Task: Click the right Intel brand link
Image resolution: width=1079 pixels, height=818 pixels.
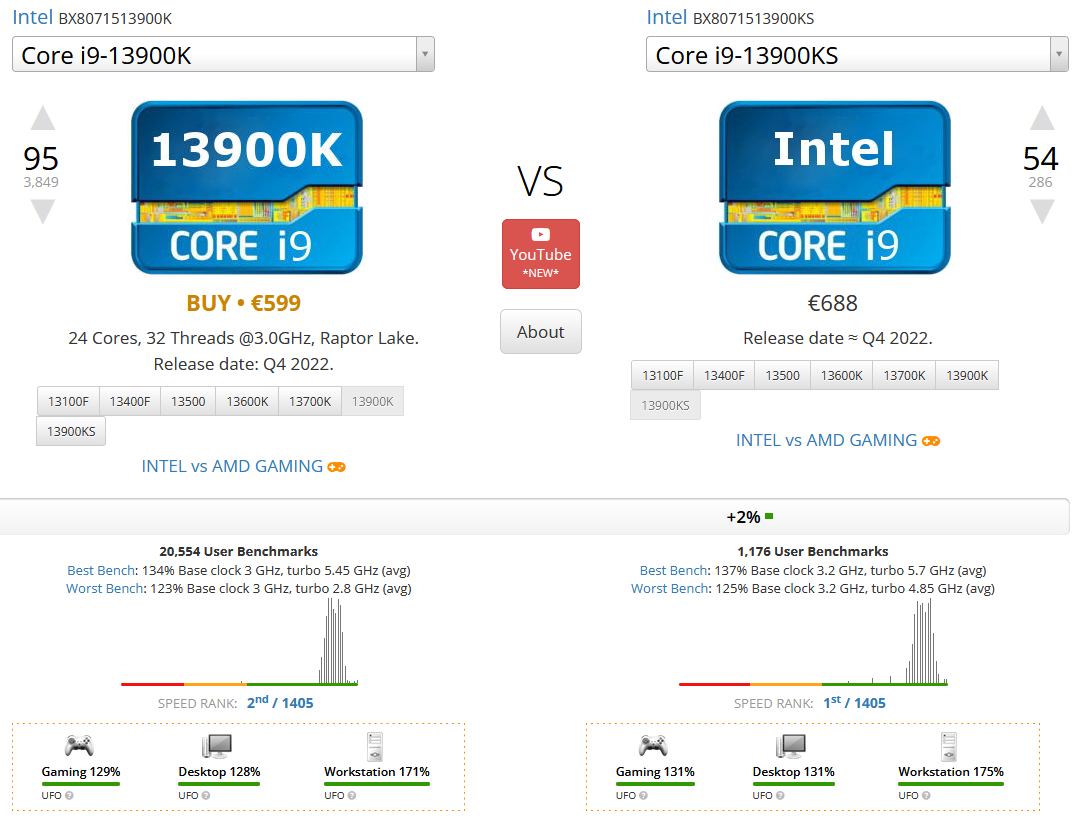Action: coord(666,17)
